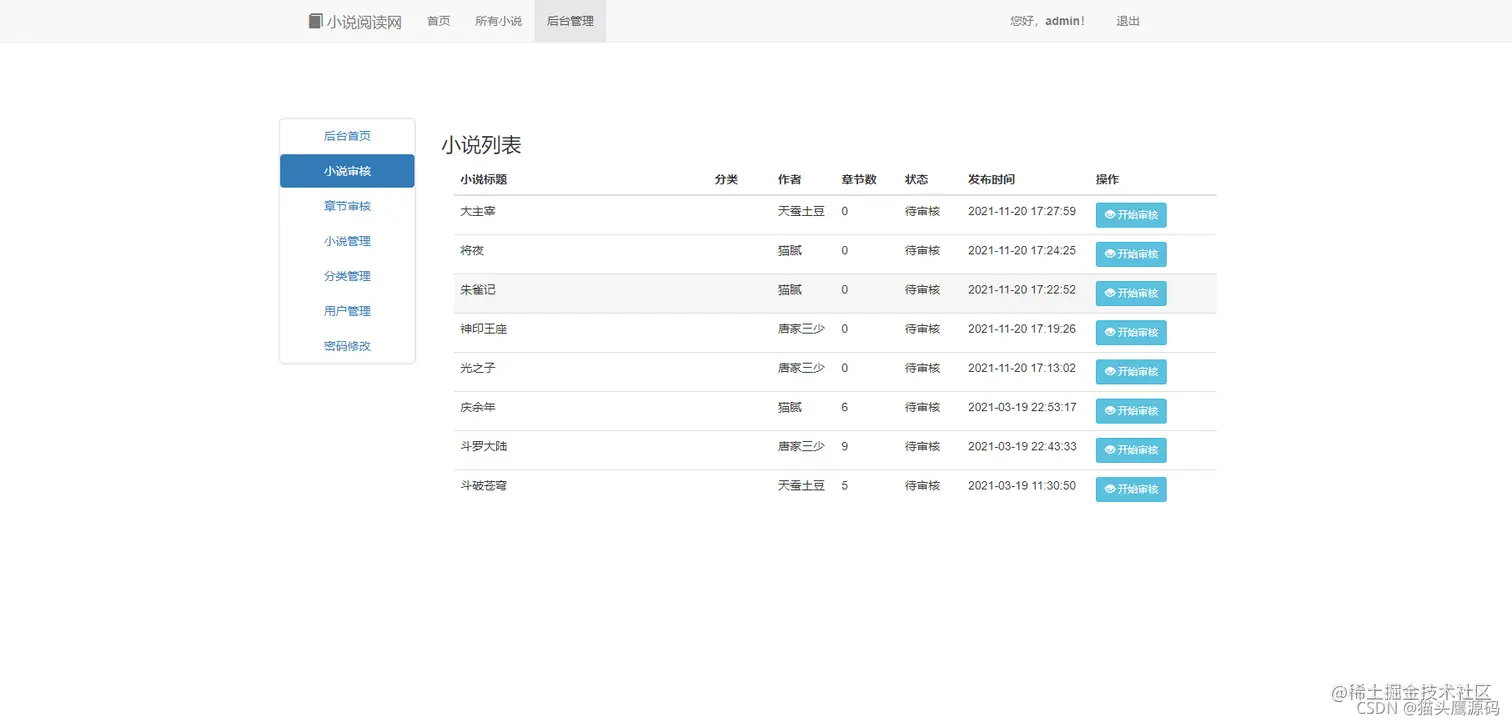Open 密码修改 in the sidebar
Screen dimensions: 1512x723
pos(347,346)
